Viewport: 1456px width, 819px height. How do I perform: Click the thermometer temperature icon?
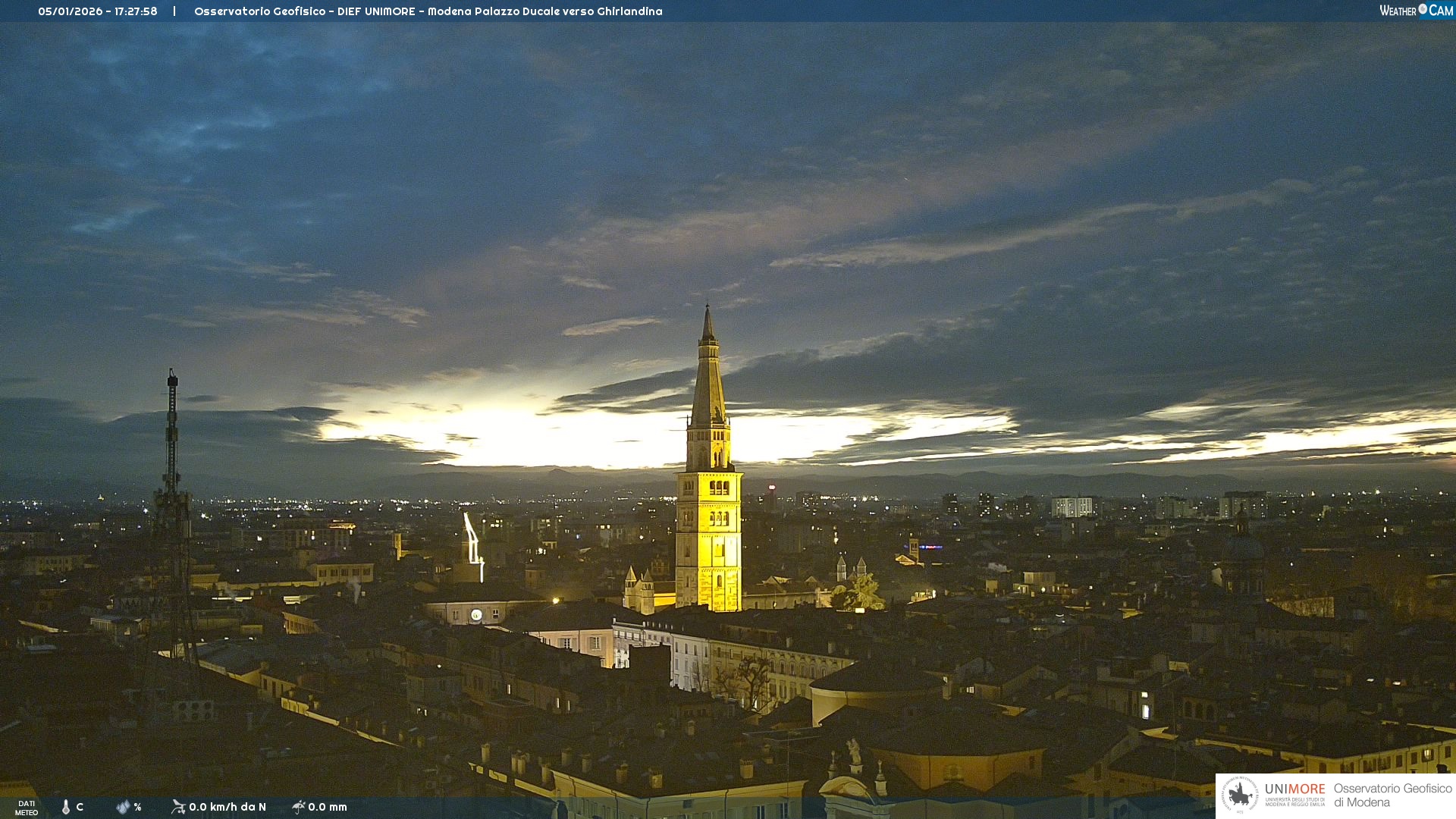(66, 807)
